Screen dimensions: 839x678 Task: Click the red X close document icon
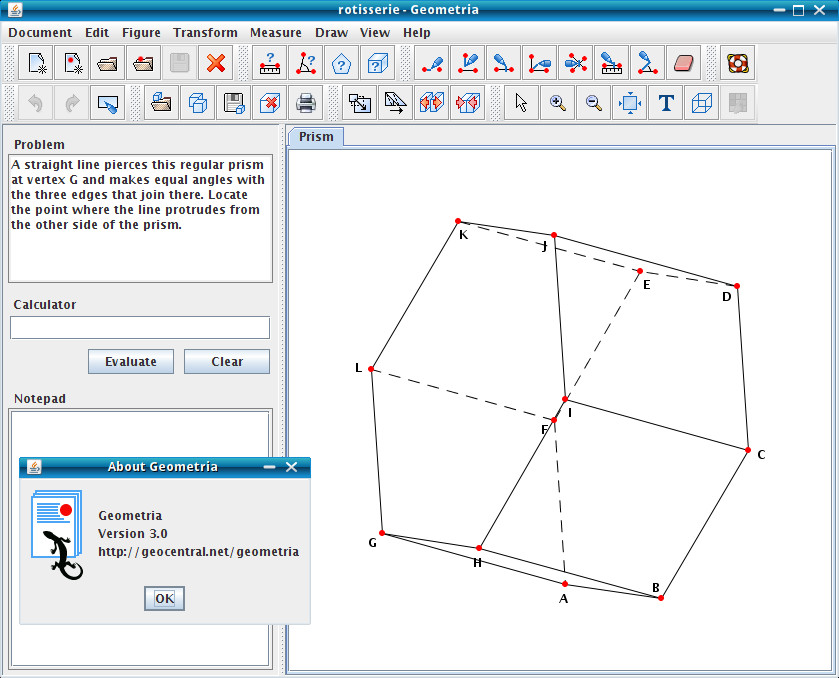pos(215,64)
